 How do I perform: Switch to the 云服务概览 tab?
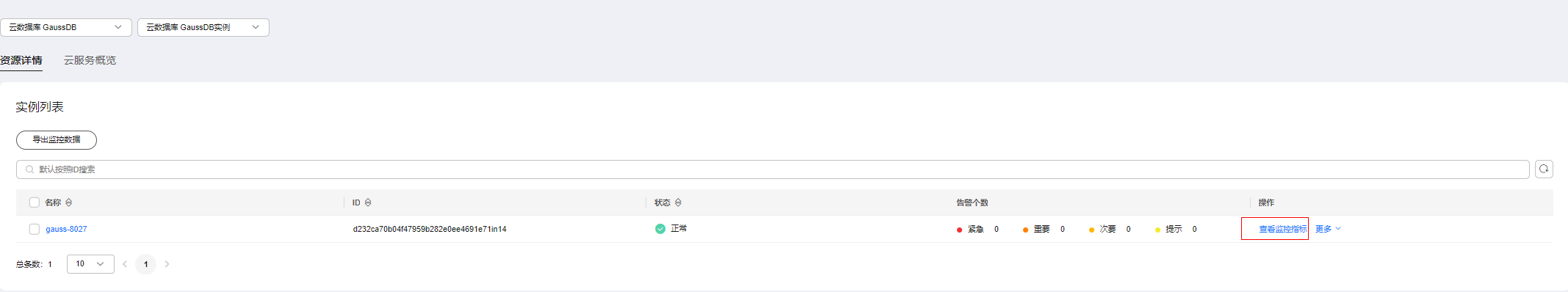point(90,60)
